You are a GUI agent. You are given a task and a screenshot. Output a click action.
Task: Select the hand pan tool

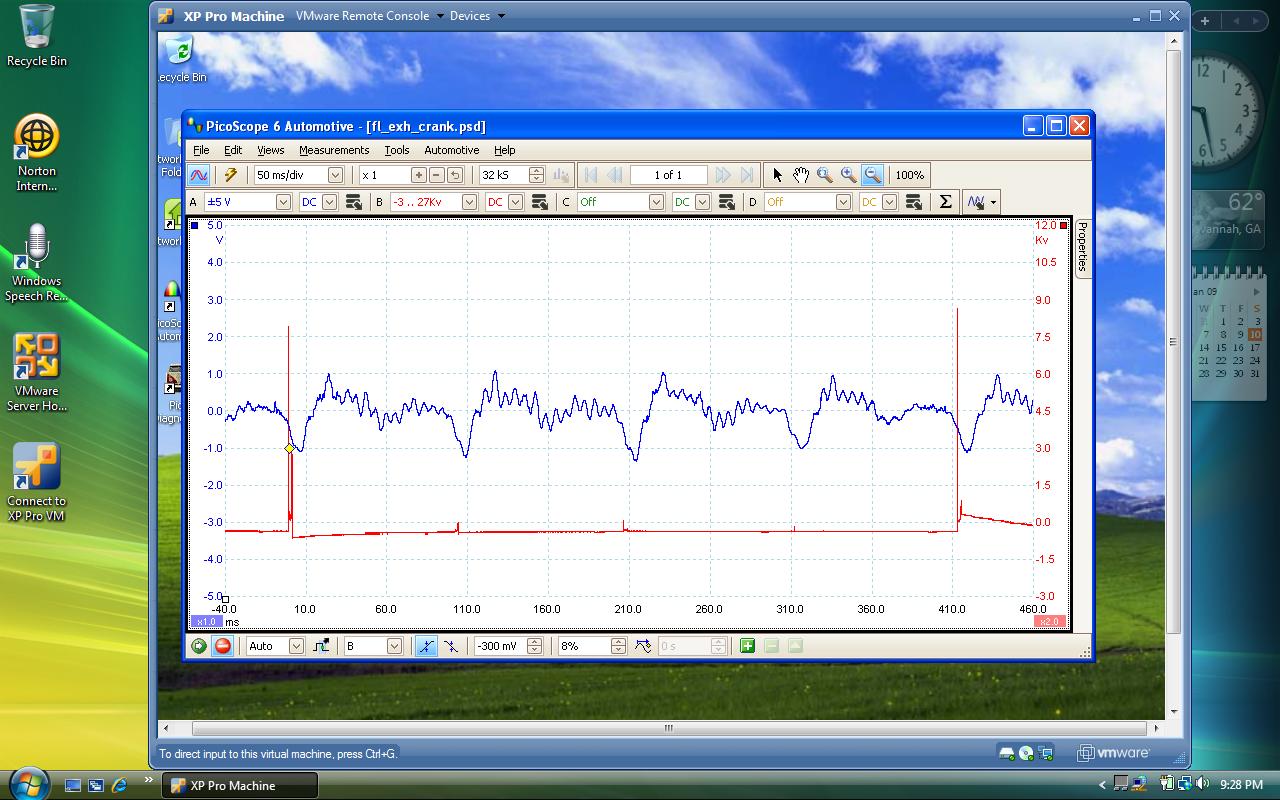pos(801,175)
